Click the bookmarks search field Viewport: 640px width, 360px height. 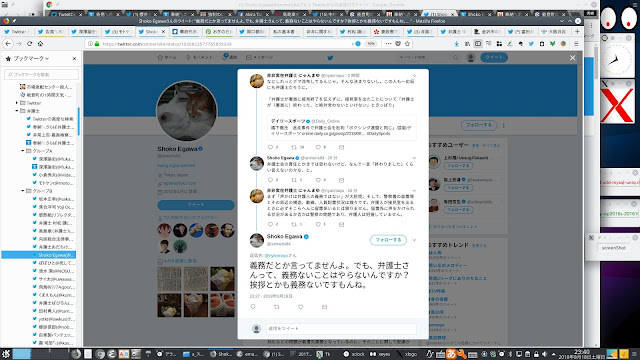(x=42, y=74)
